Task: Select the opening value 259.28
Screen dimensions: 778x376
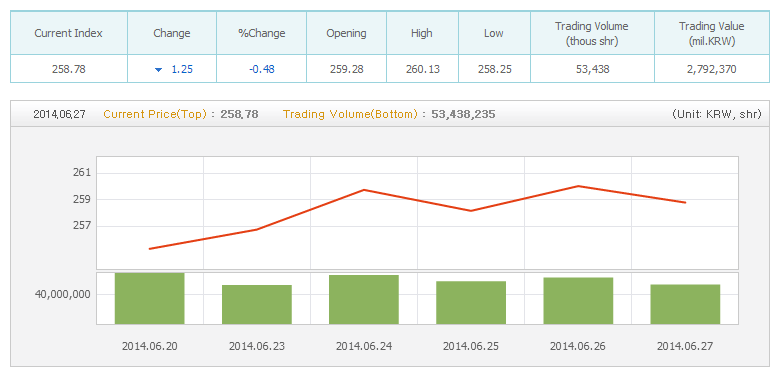Action: tap(346, 69)
